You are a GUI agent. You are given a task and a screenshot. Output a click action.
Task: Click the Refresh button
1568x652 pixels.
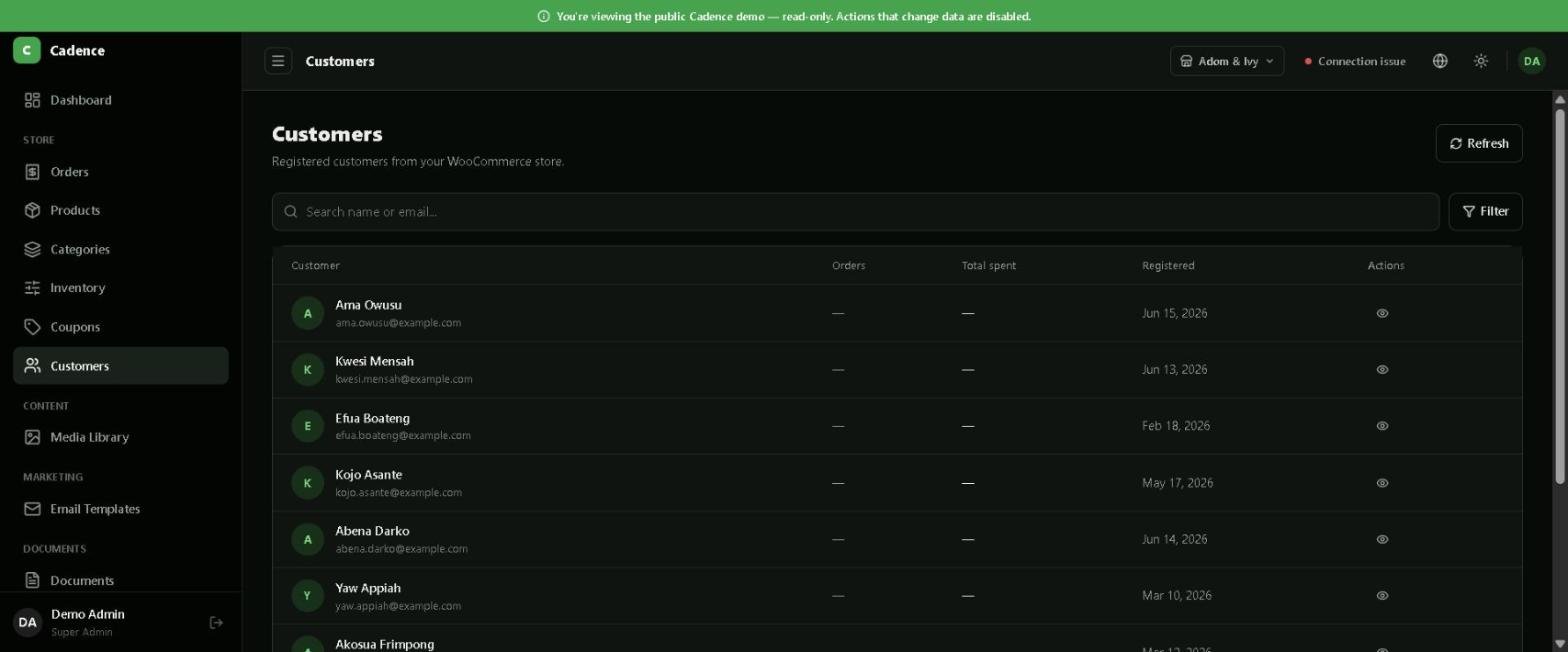pos(1479,143)
